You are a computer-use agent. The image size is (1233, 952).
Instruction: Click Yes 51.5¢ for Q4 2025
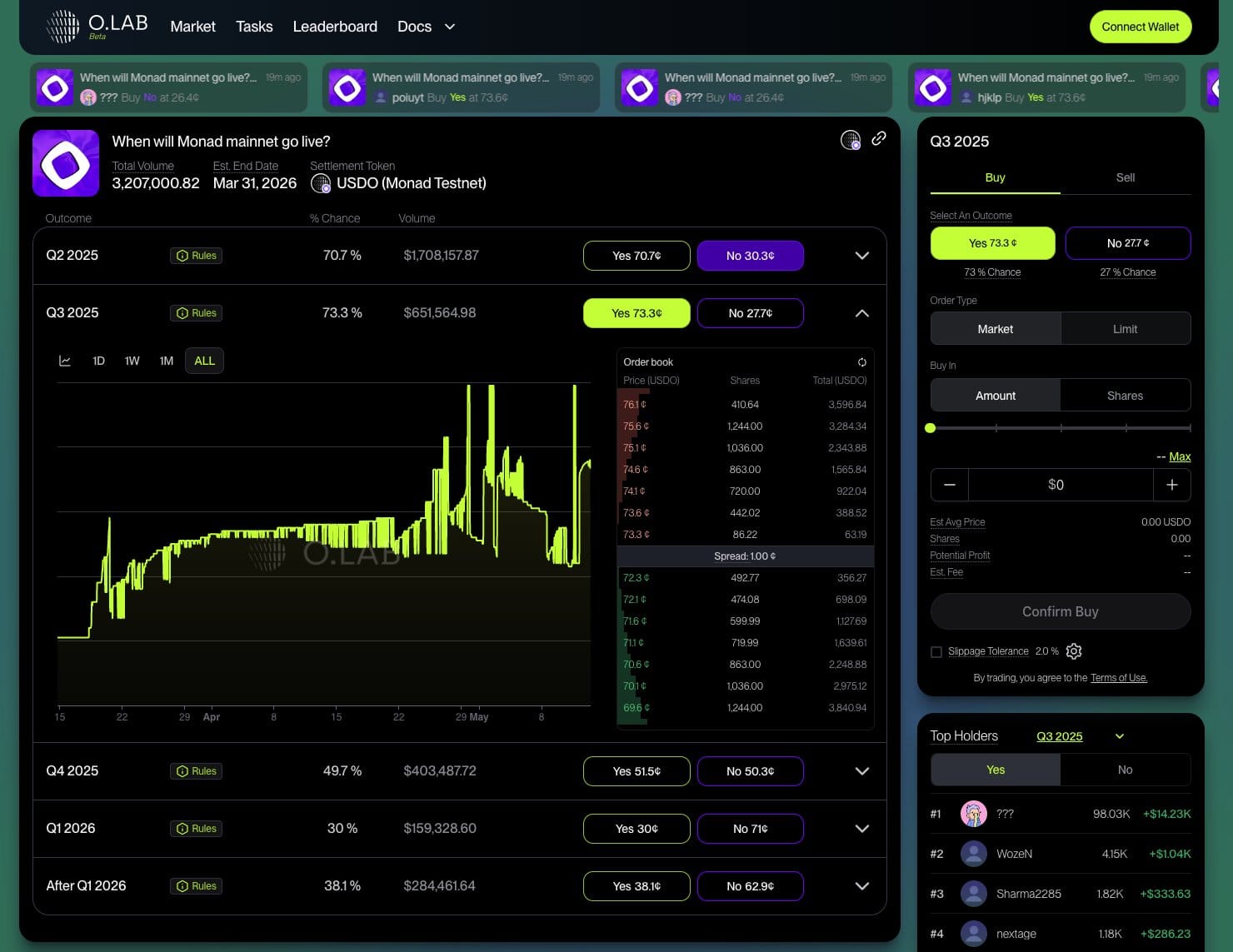point(636,771)
